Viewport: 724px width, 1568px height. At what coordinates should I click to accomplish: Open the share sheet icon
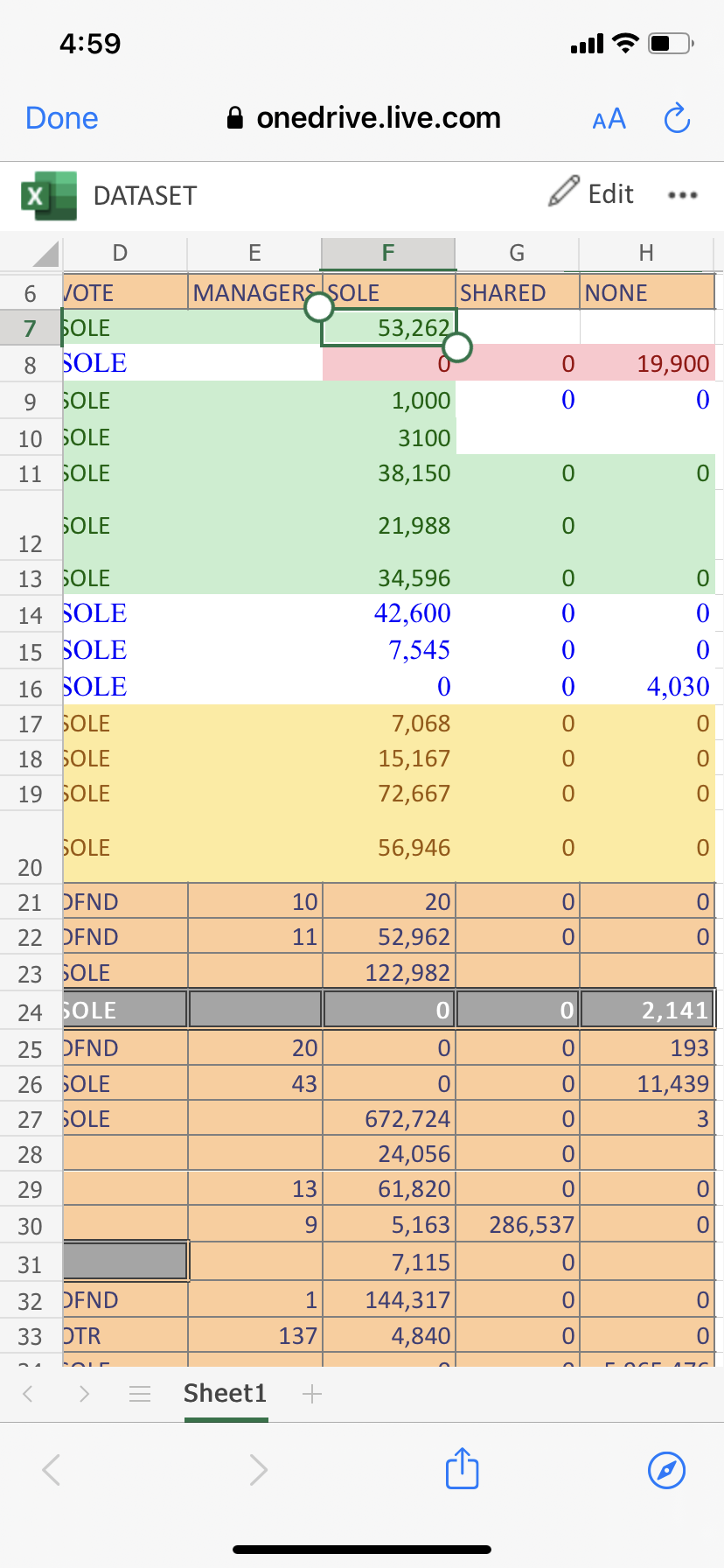462,1468
